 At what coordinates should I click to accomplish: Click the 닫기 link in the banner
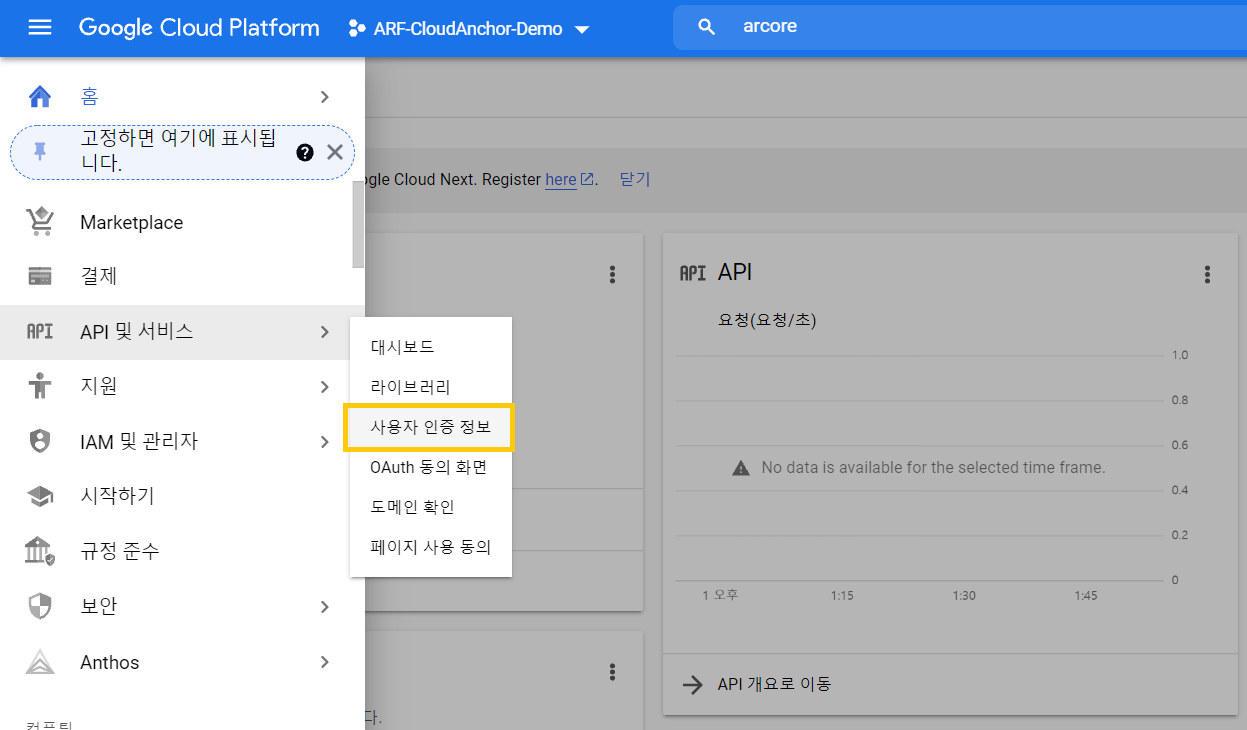click(x=635, y=180)
